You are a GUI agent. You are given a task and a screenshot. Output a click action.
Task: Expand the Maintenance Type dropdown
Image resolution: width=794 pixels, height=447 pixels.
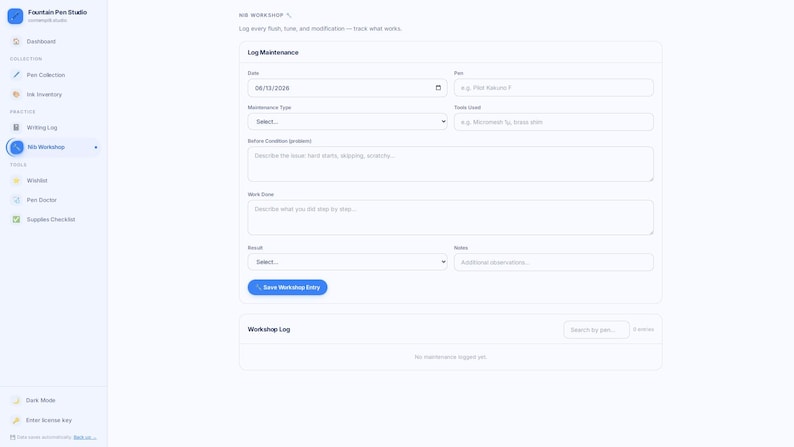pos(347,121)
